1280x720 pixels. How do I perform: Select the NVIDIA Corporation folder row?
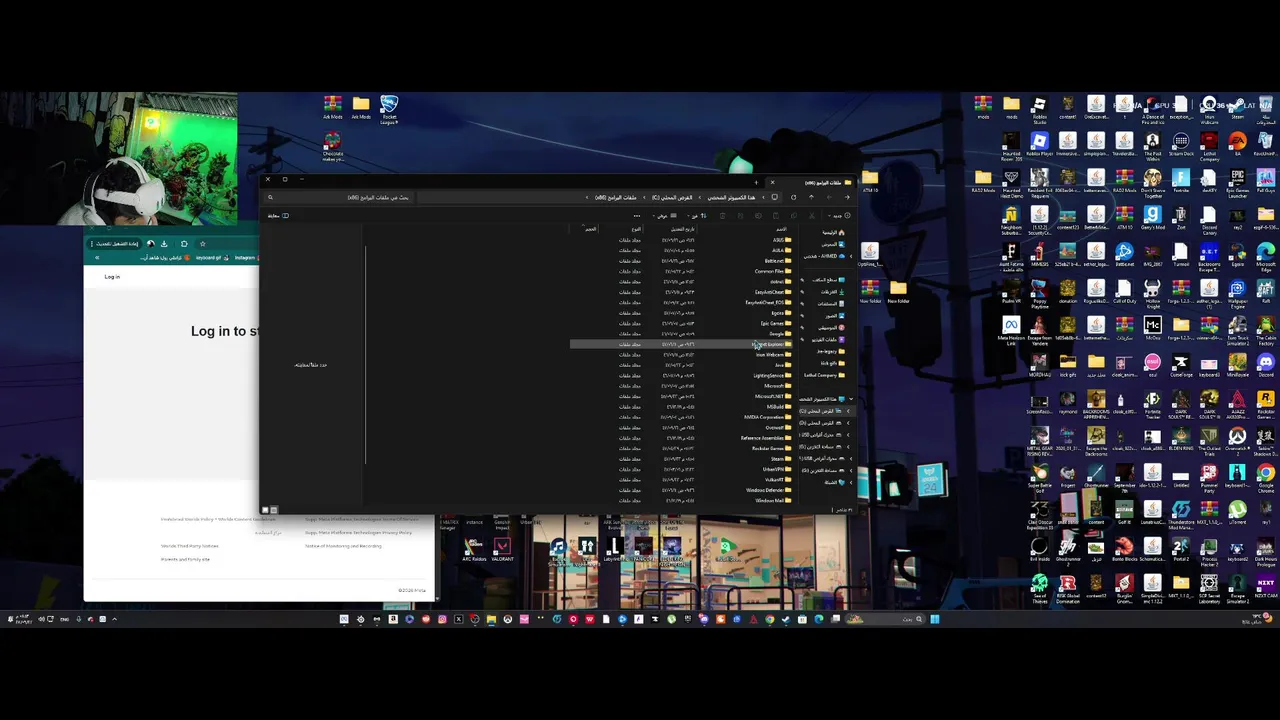[x=681, y=417]
